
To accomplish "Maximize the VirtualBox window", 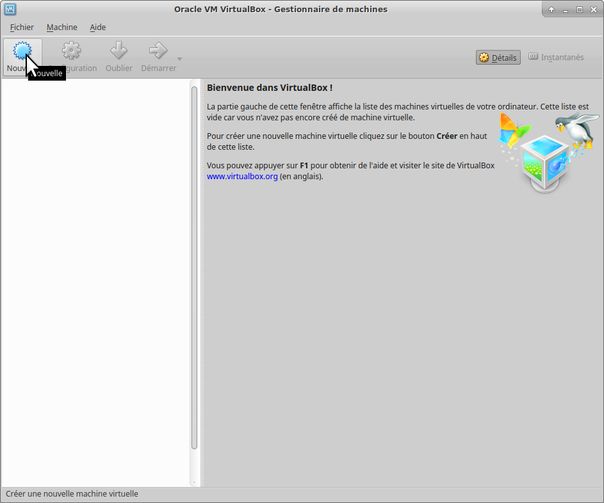I will coord(579,10).
